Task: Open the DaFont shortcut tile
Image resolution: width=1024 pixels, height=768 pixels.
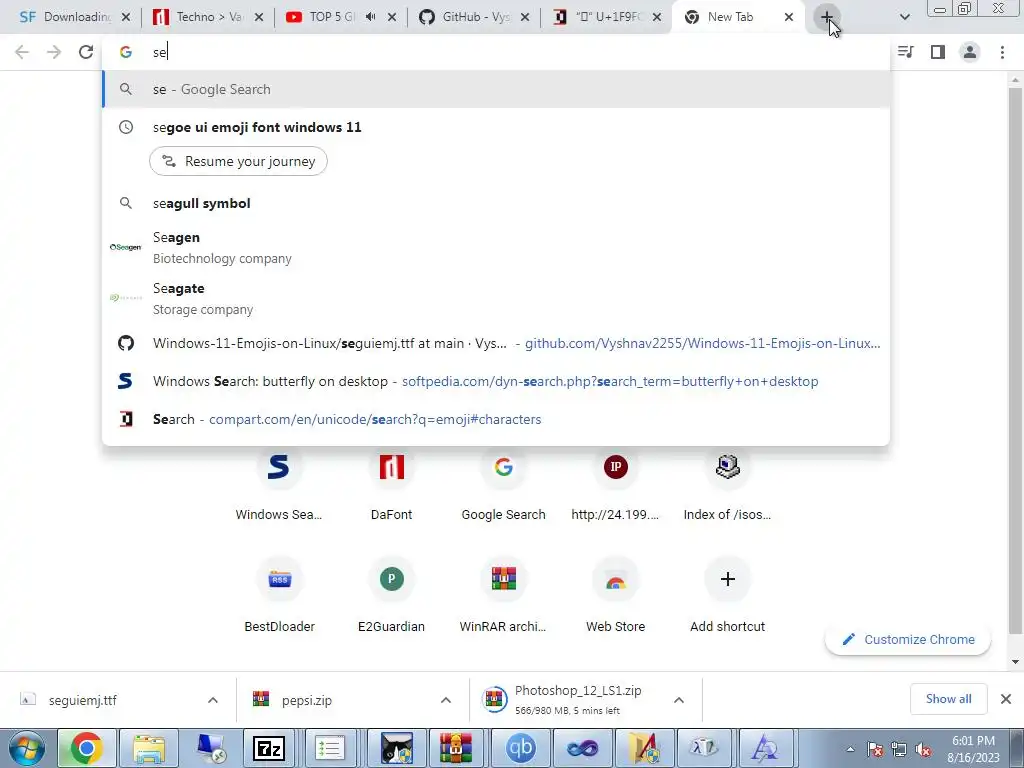Action: tap(391, 483)
